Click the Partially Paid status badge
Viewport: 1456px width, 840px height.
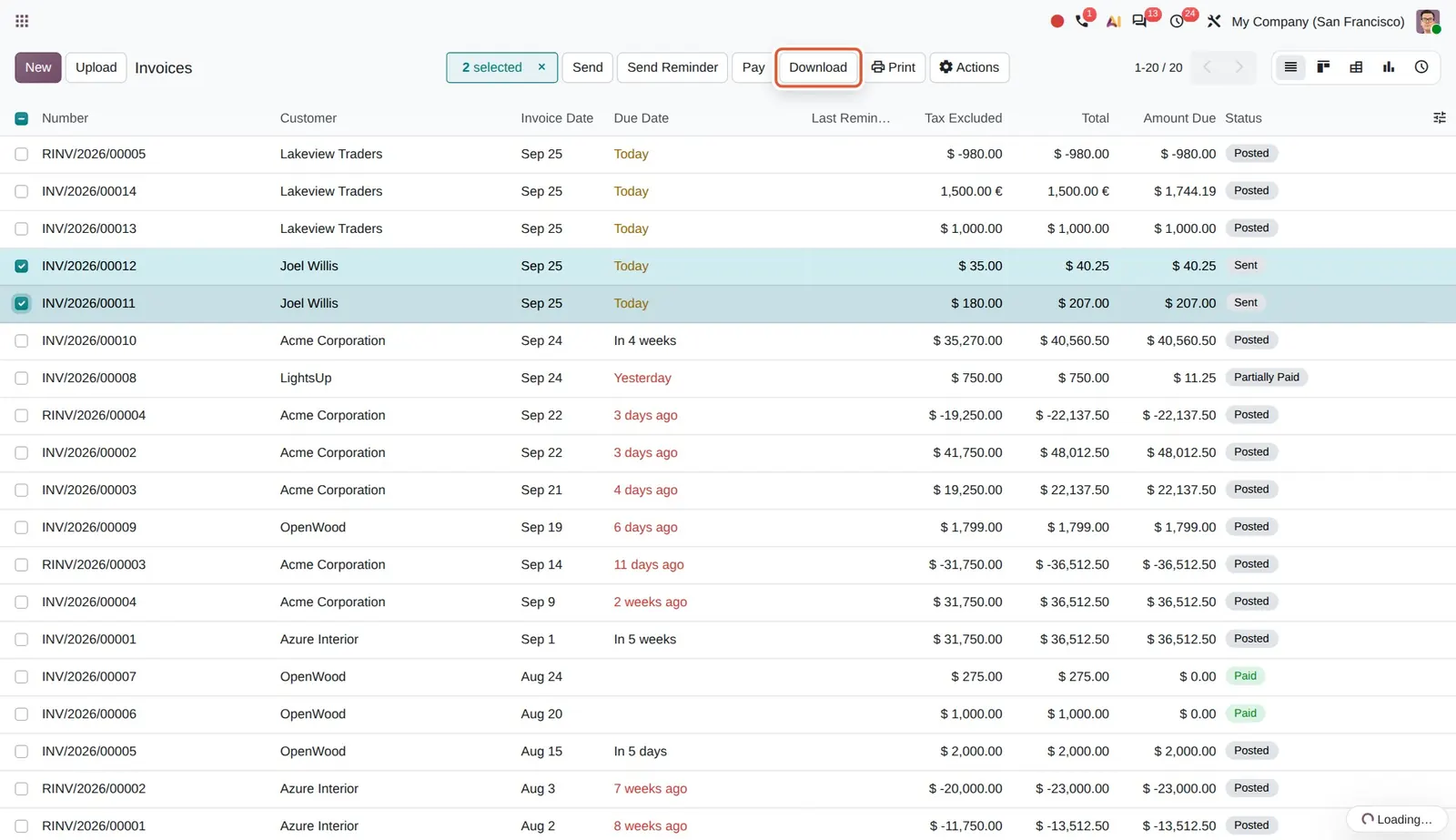click(1267, 378)
